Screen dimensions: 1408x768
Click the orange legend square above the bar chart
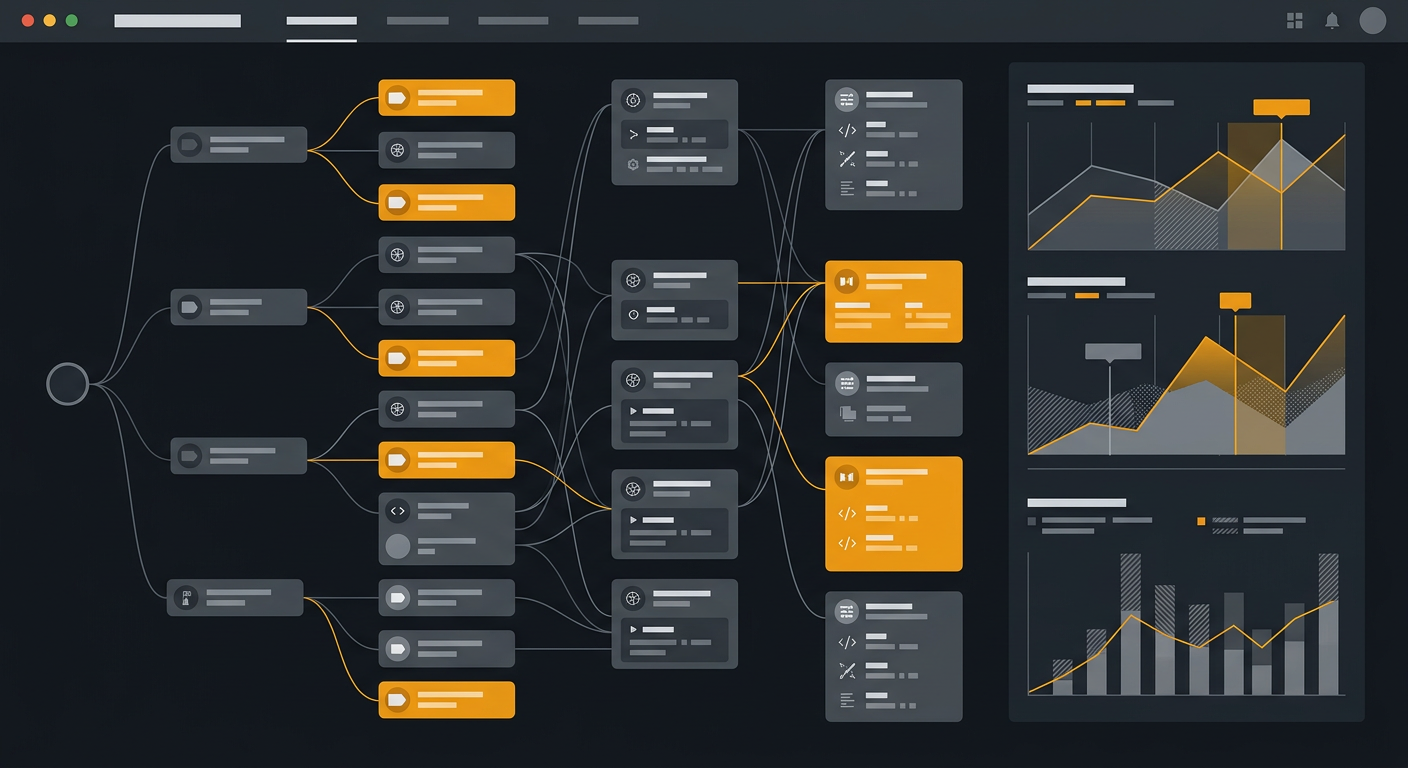(1201, 521)
